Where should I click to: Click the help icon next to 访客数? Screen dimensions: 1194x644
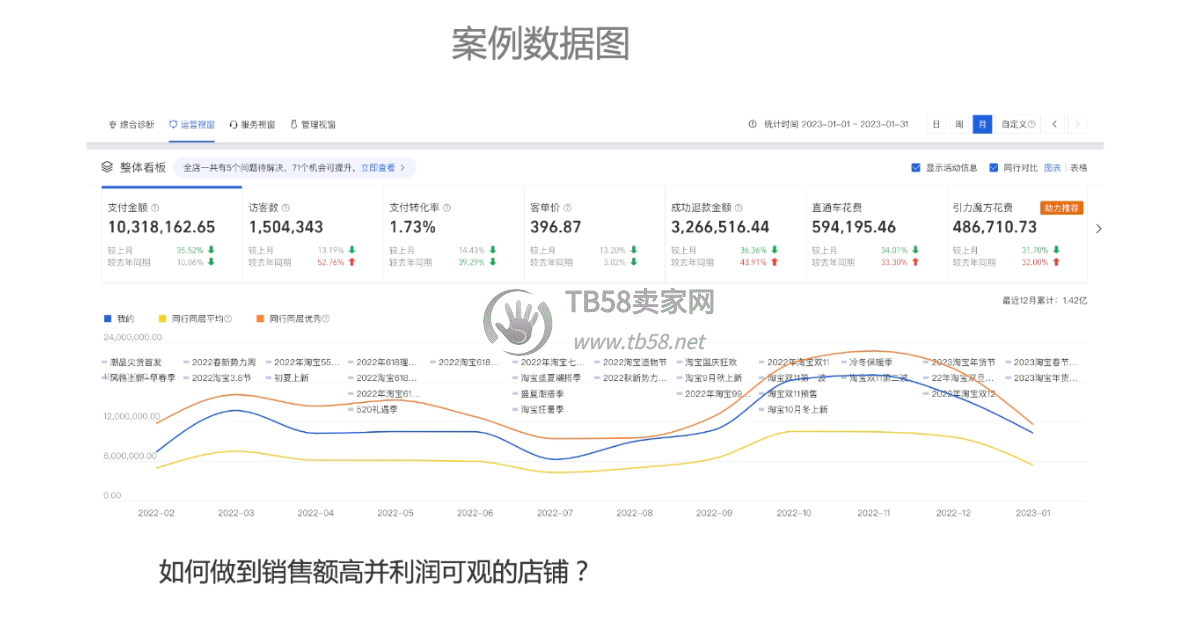click(x=286, y=208)
